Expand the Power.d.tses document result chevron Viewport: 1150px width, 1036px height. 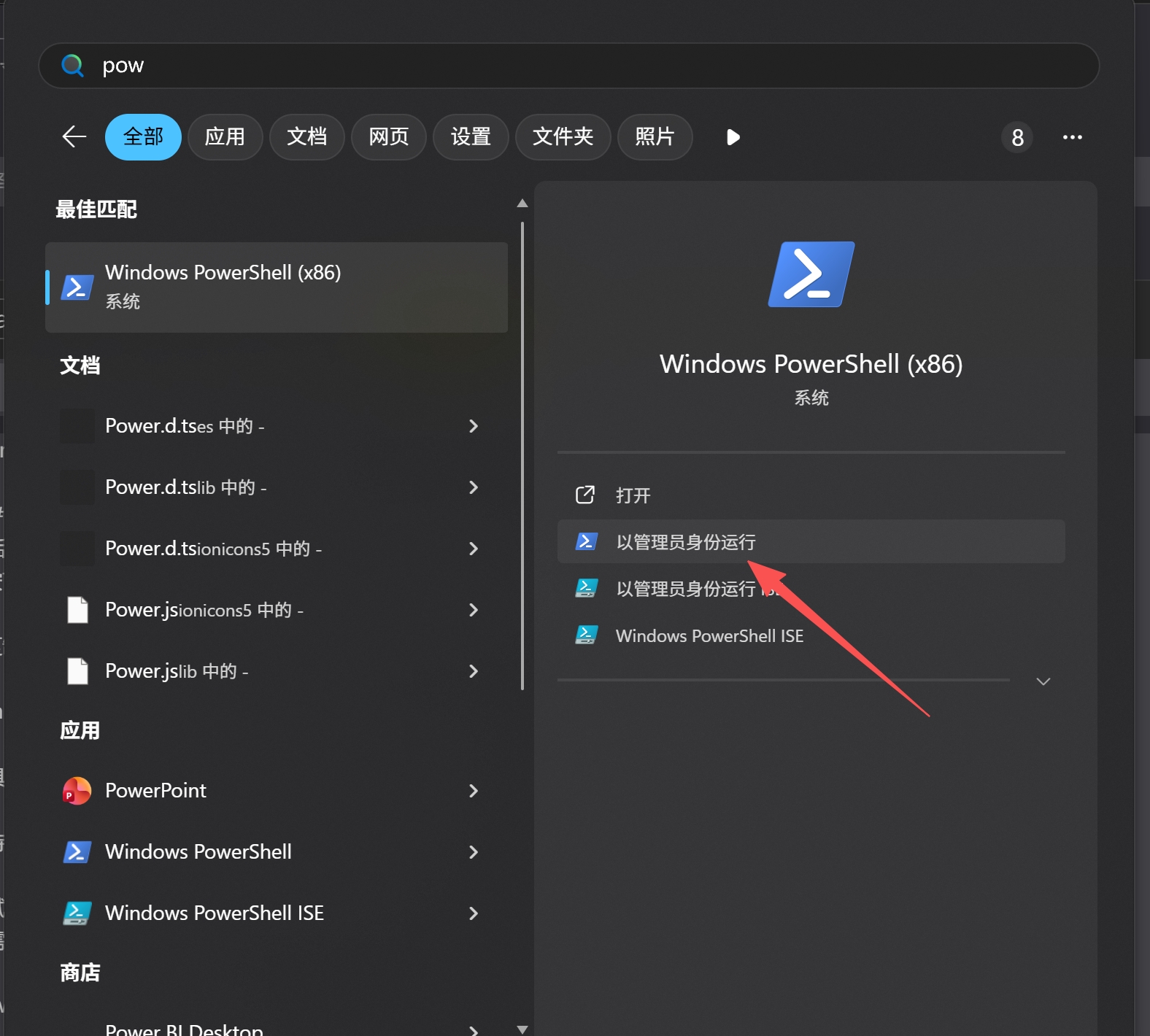click(x=474, y=426)
